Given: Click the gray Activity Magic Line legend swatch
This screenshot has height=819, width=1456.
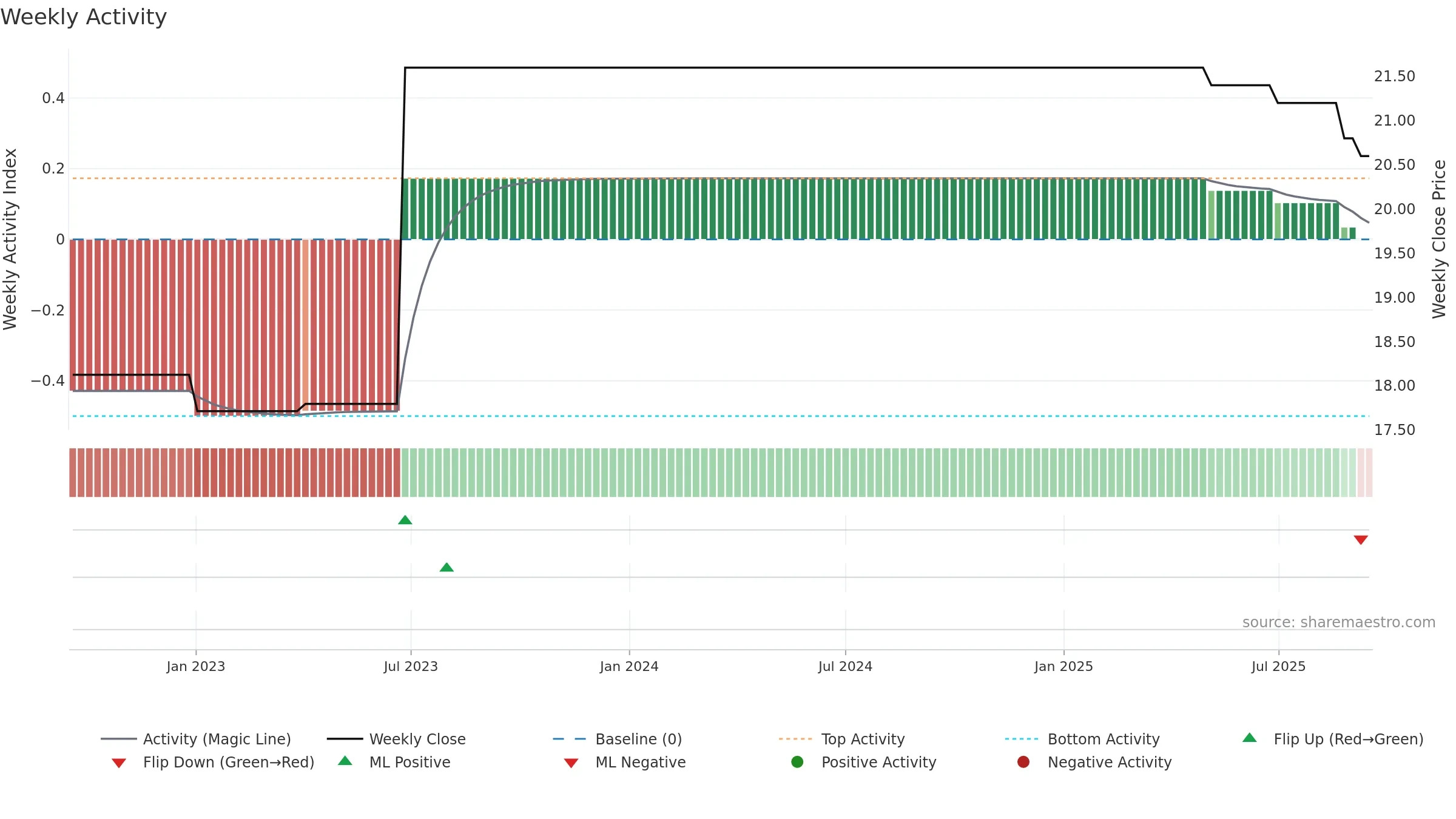Looking at the screenshot, I should [x=119, y=739].
